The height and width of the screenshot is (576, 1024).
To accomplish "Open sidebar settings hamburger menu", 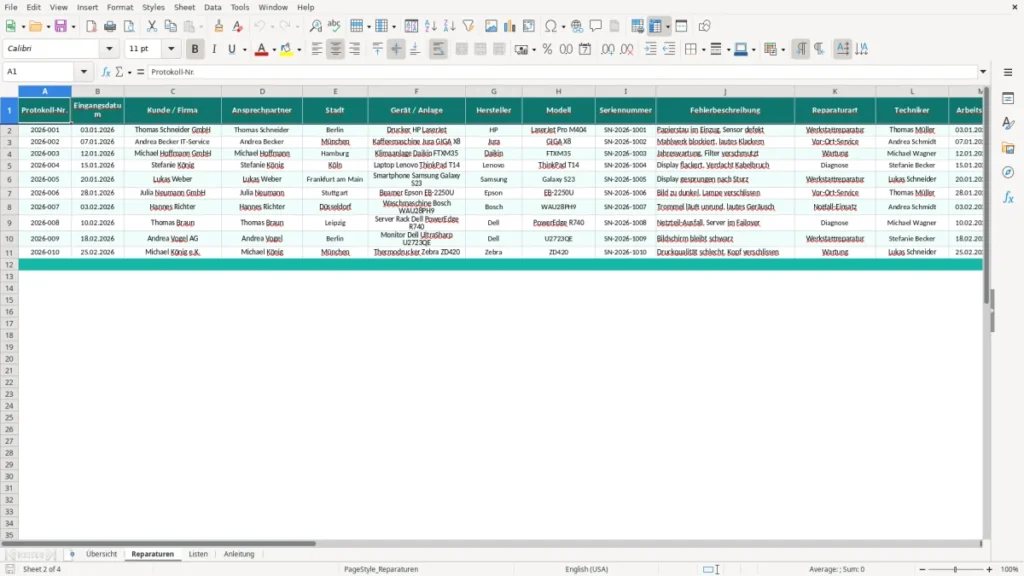I will click(1008, 72).
